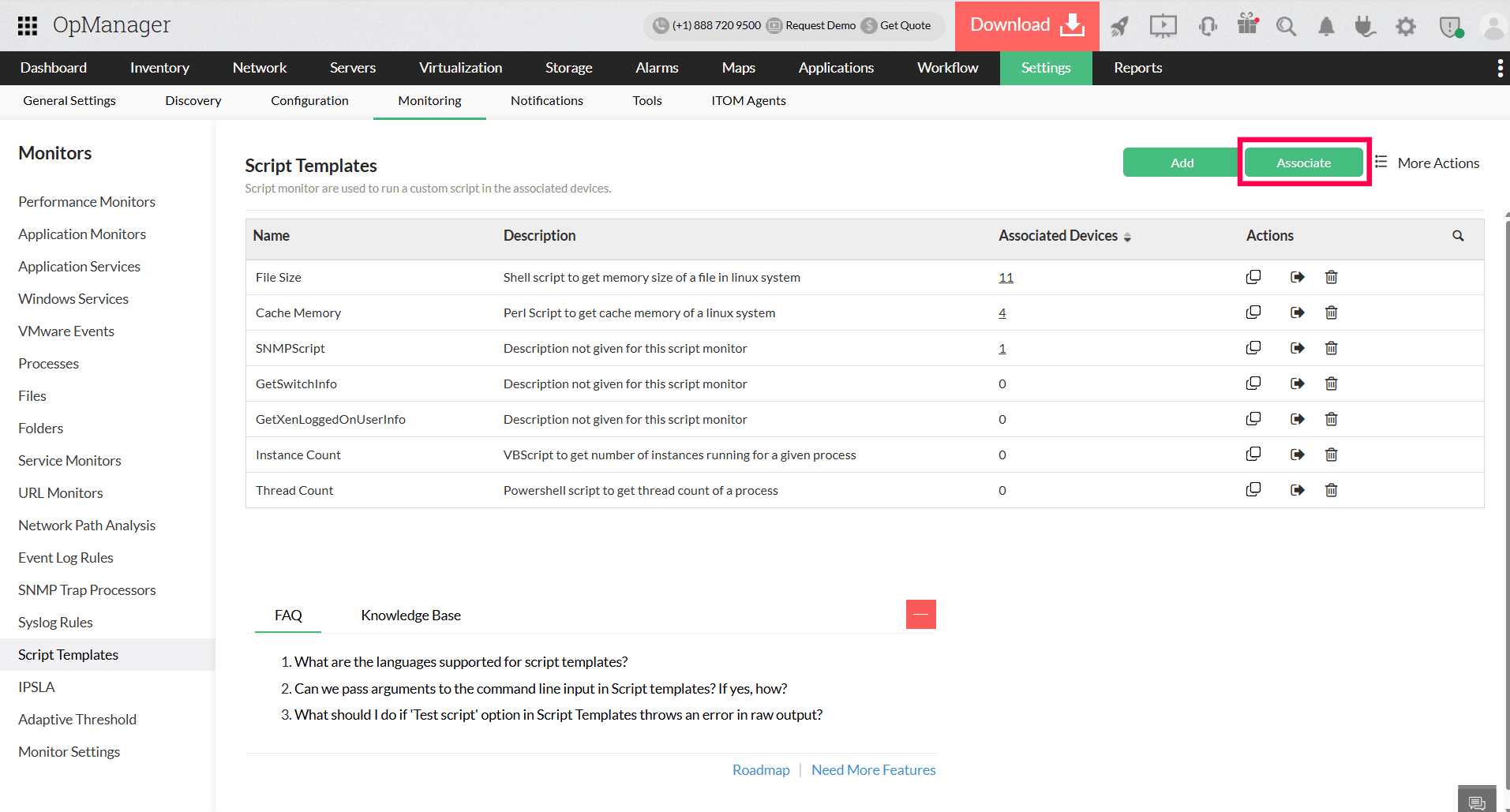Image resolution: width=1510 pixels, height=812 pixels.
Task: Select Performance Monitors in the sidebar
Action: tap(87, 202)
